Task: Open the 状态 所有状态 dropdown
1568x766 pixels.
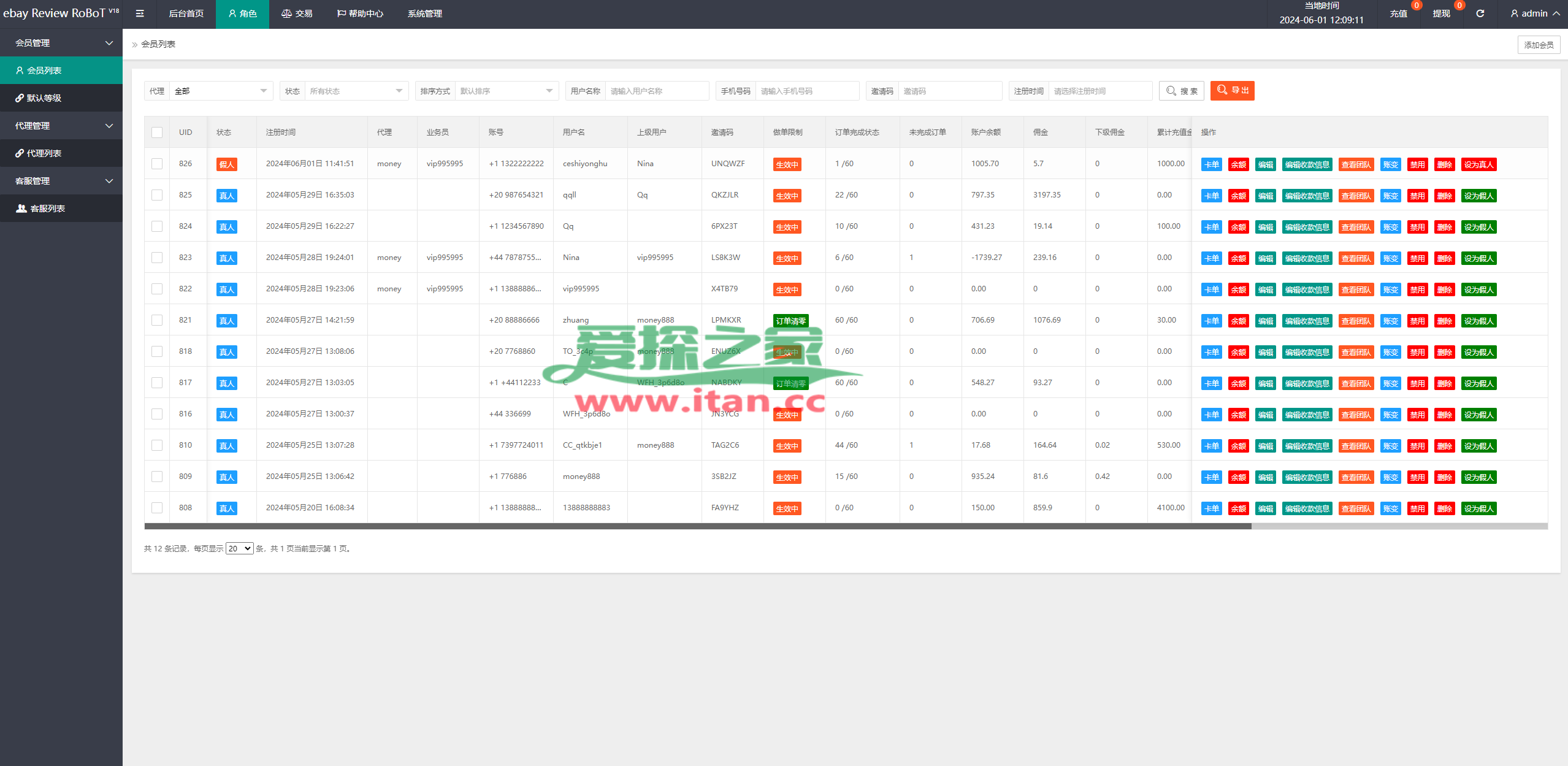Action: point(356,91)
